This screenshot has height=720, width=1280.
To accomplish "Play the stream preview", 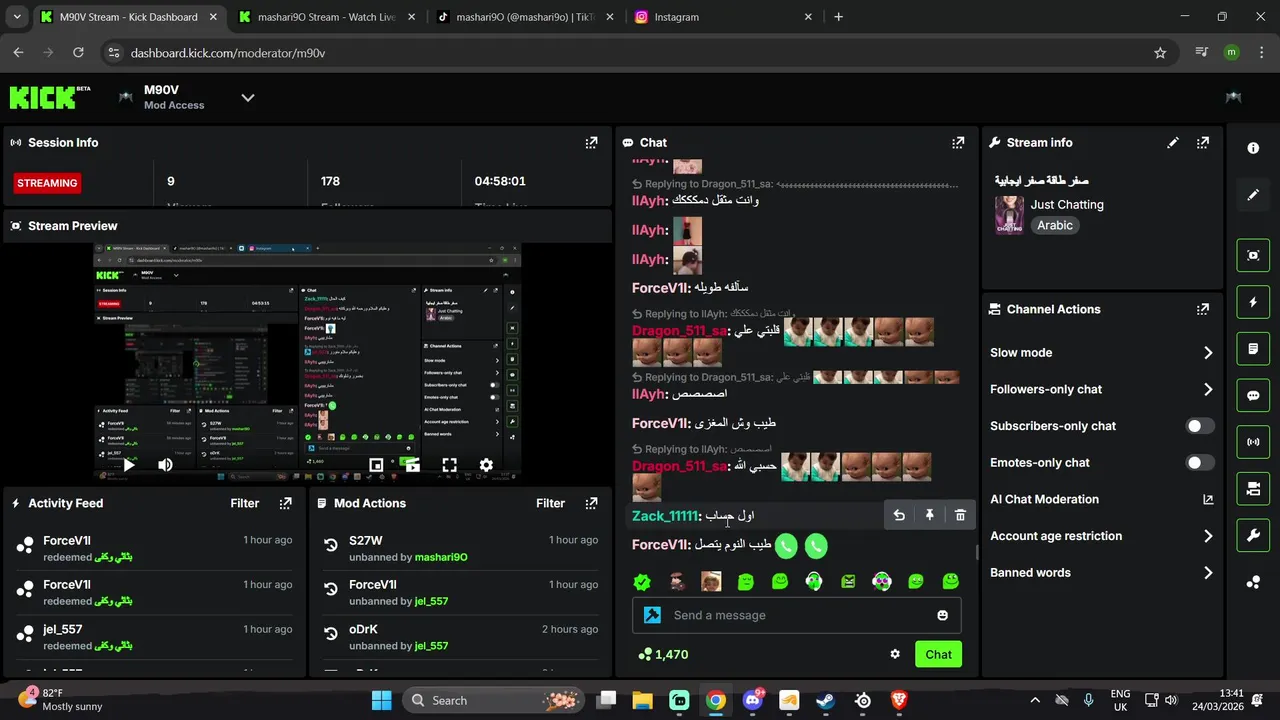I will click(129, 465).
